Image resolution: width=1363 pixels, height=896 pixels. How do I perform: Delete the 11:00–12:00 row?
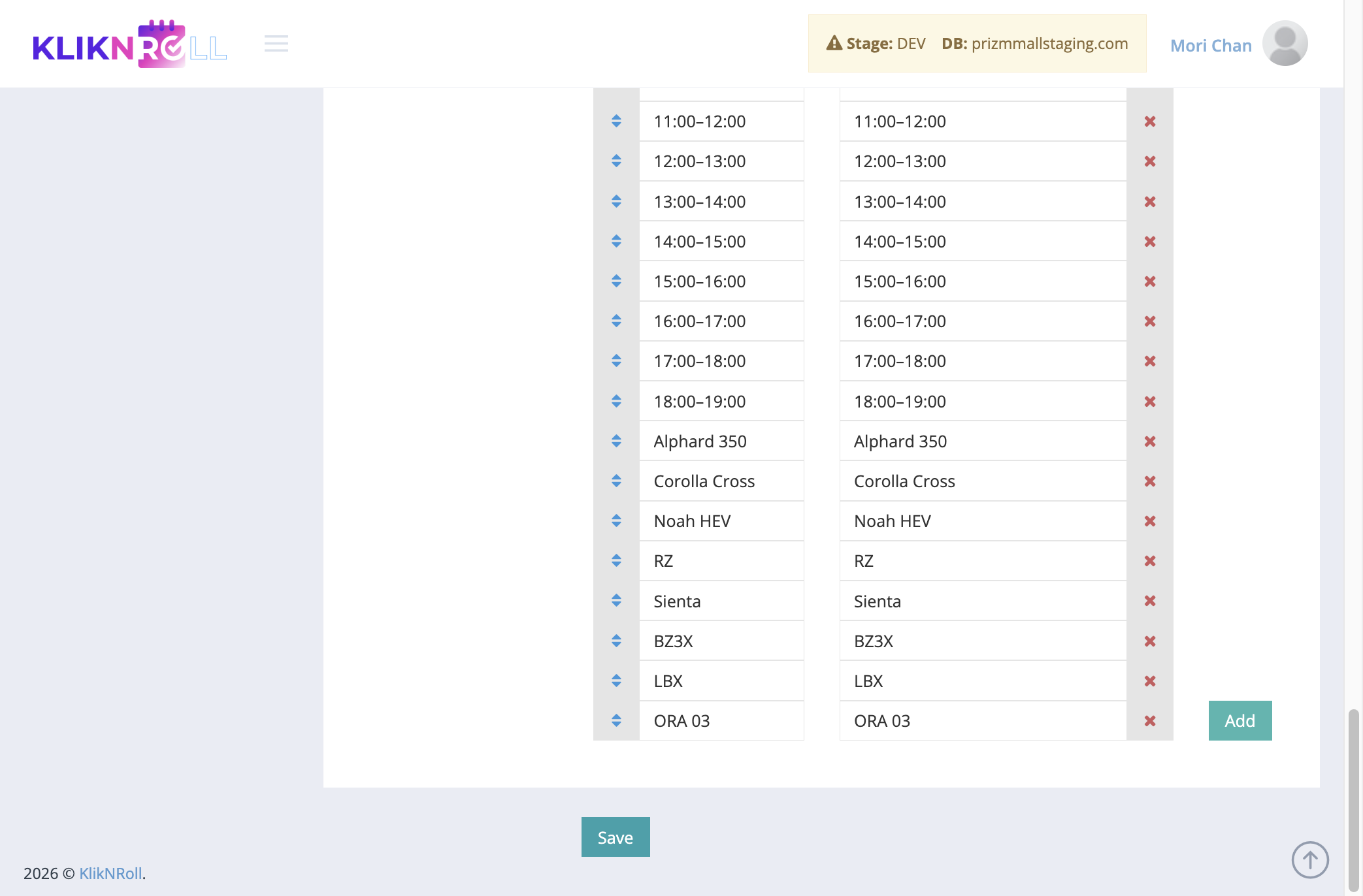tap(1150, 121)
